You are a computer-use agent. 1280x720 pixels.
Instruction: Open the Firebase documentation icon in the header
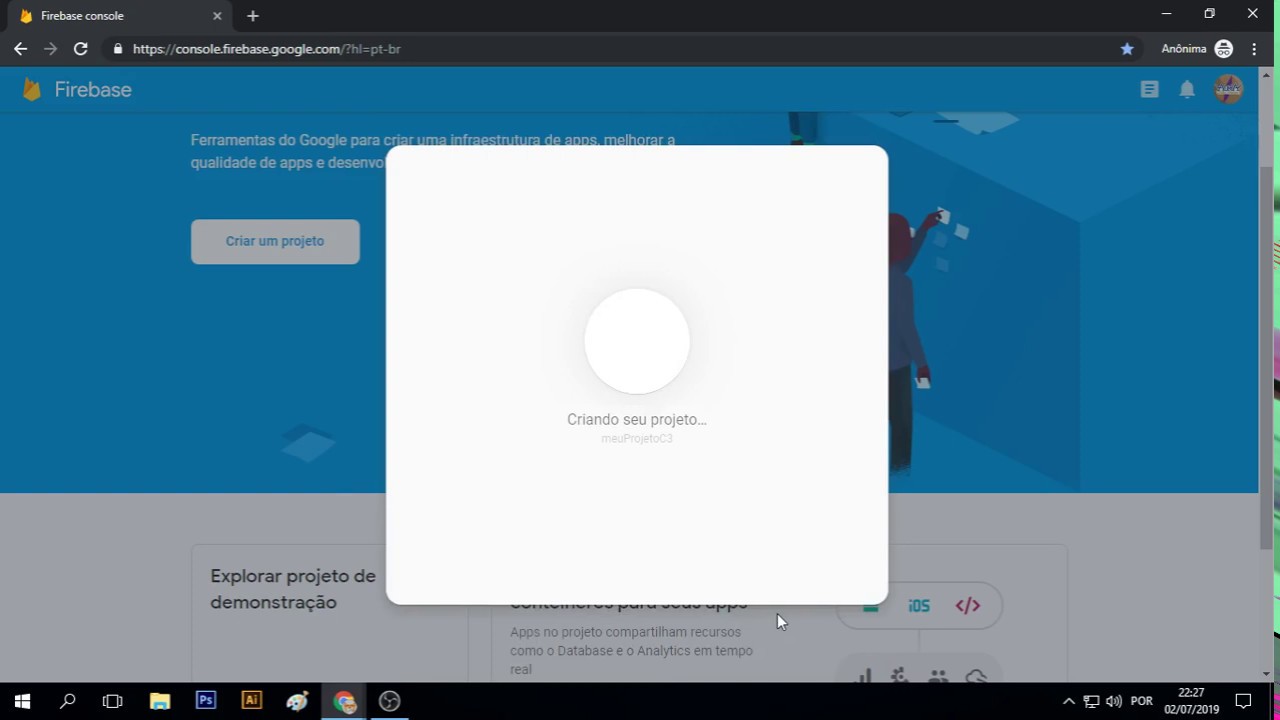click(1149, 90)
